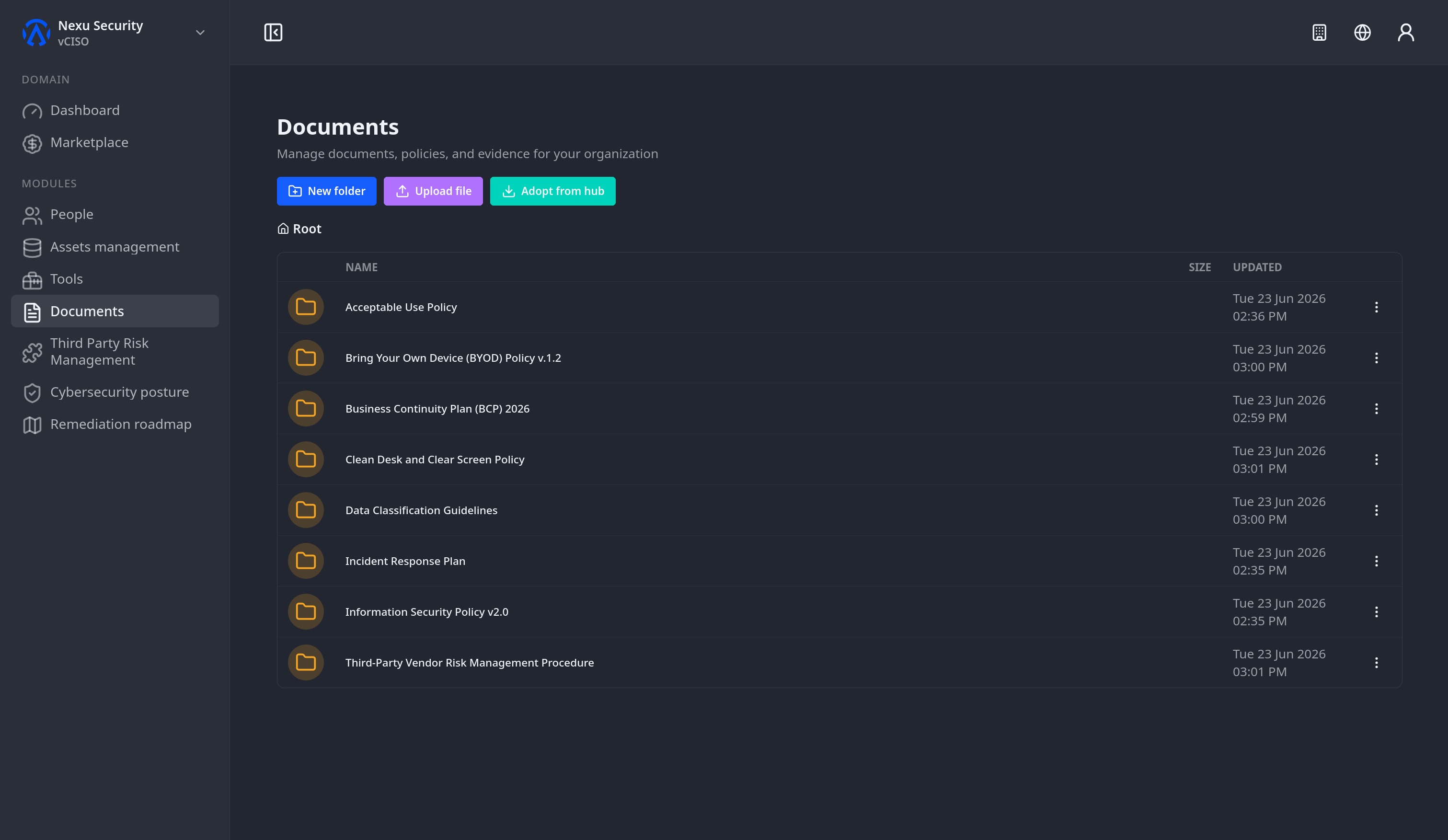Open options menu for Information Security Policy
This screenshot has width=1448, height=840.
point(1376,612)
